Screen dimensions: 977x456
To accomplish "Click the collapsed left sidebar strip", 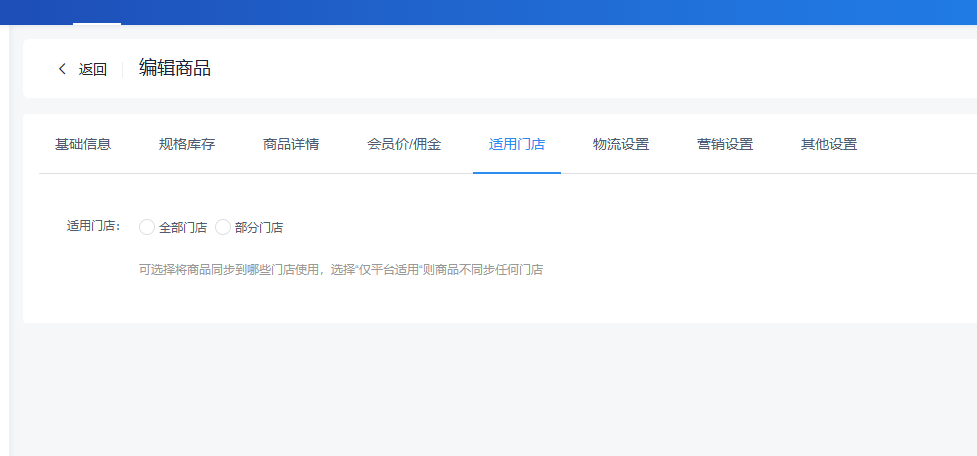I will tap(4, 240).
